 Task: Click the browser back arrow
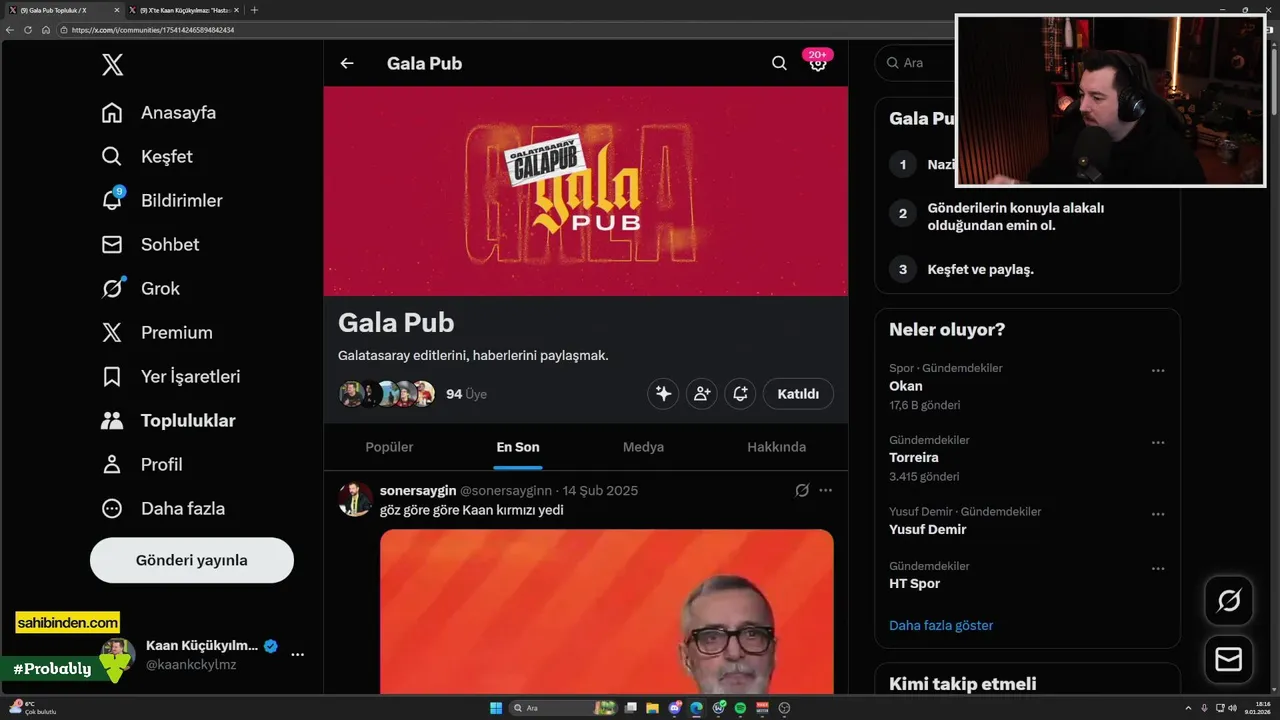pyautogui.click(x=10, y=30)
